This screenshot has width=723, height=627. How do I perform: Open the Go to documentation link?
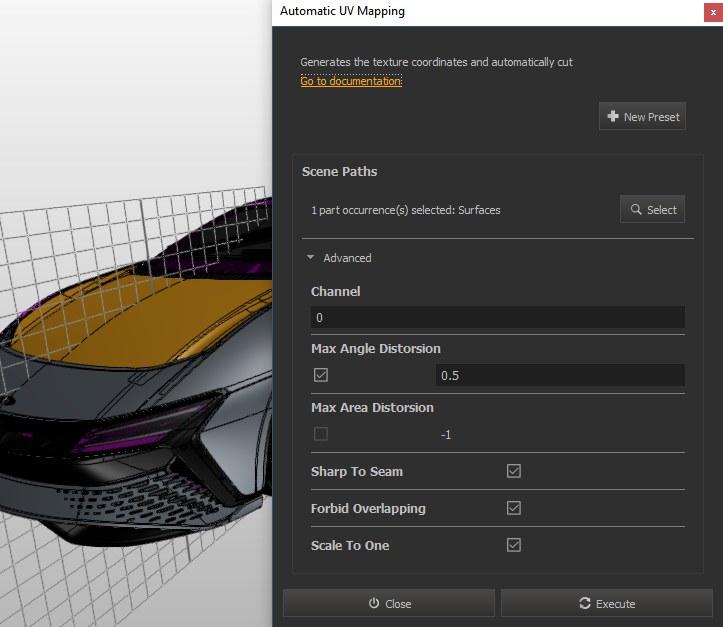(351, 81)
